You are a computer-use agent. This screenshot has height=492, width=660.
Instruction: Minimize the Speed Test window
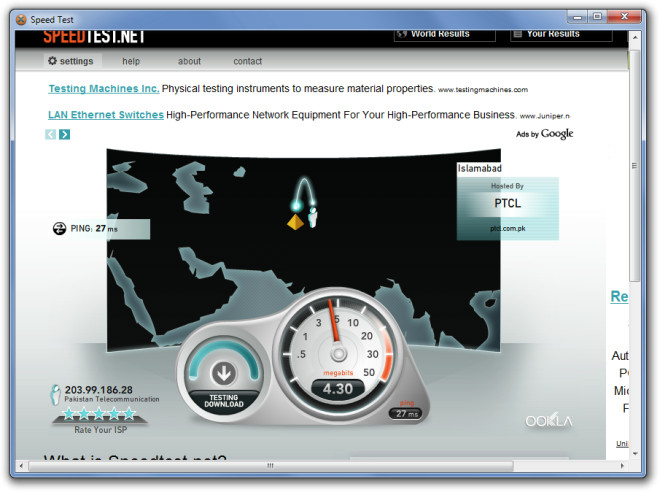578,17
